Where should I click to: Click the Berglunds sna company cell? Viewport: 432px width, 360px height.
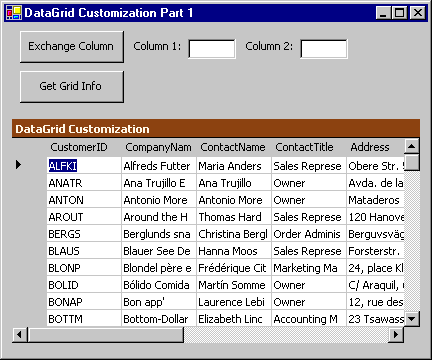point(159,233)
